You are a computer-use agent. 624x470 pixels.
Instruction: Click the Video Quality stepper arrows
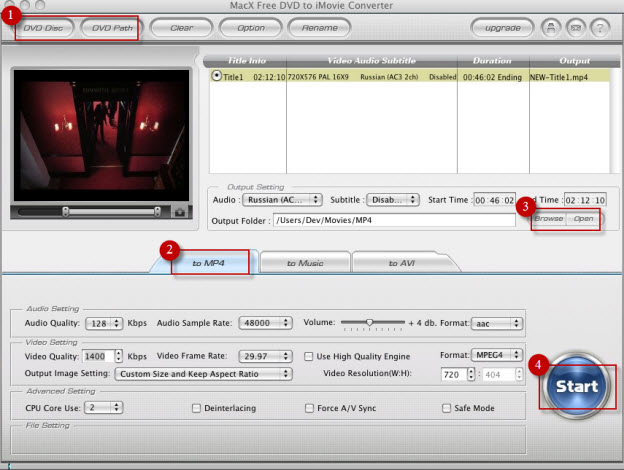119,356
